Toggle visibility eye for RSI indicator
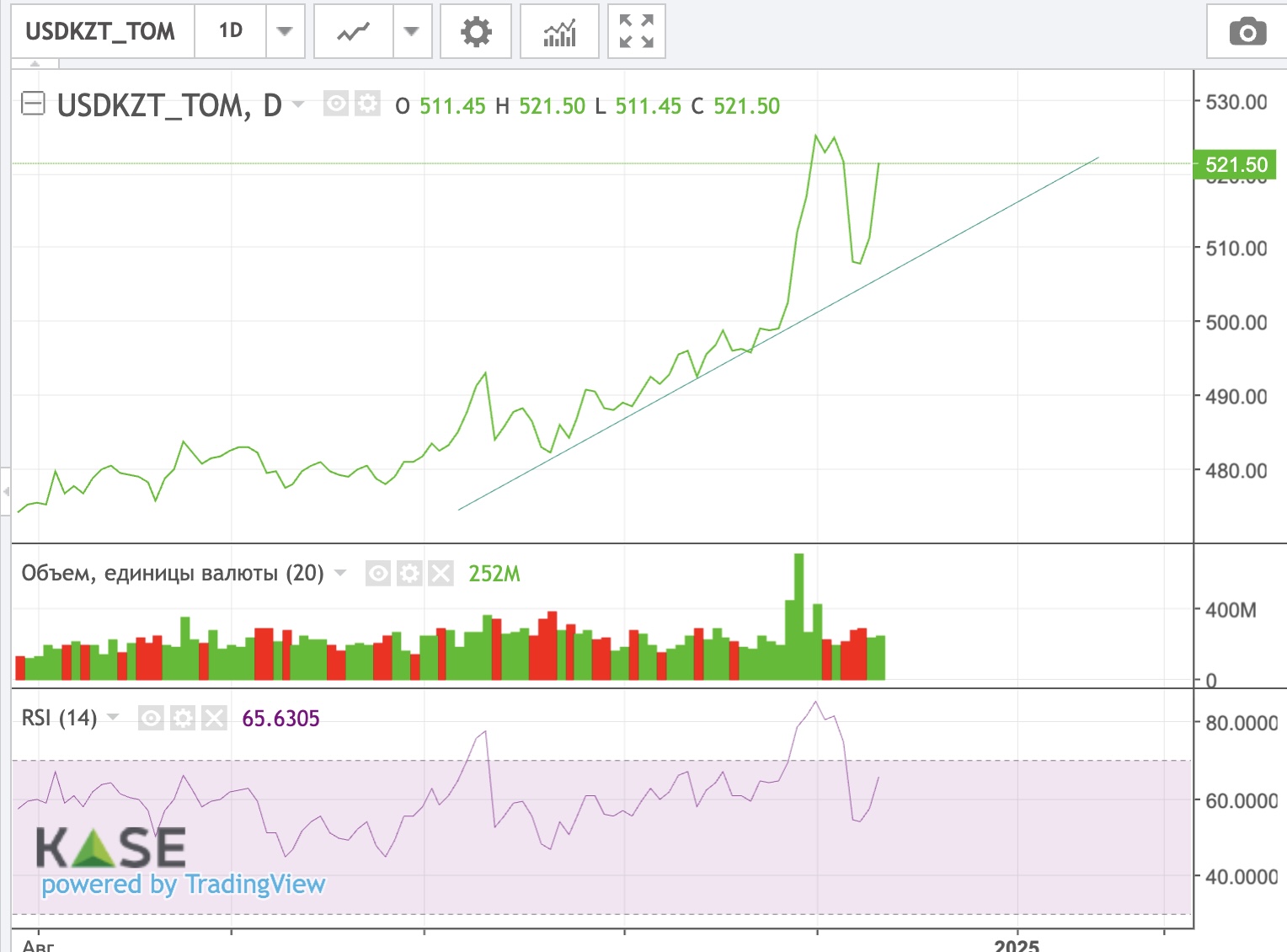 coord(151,718)
